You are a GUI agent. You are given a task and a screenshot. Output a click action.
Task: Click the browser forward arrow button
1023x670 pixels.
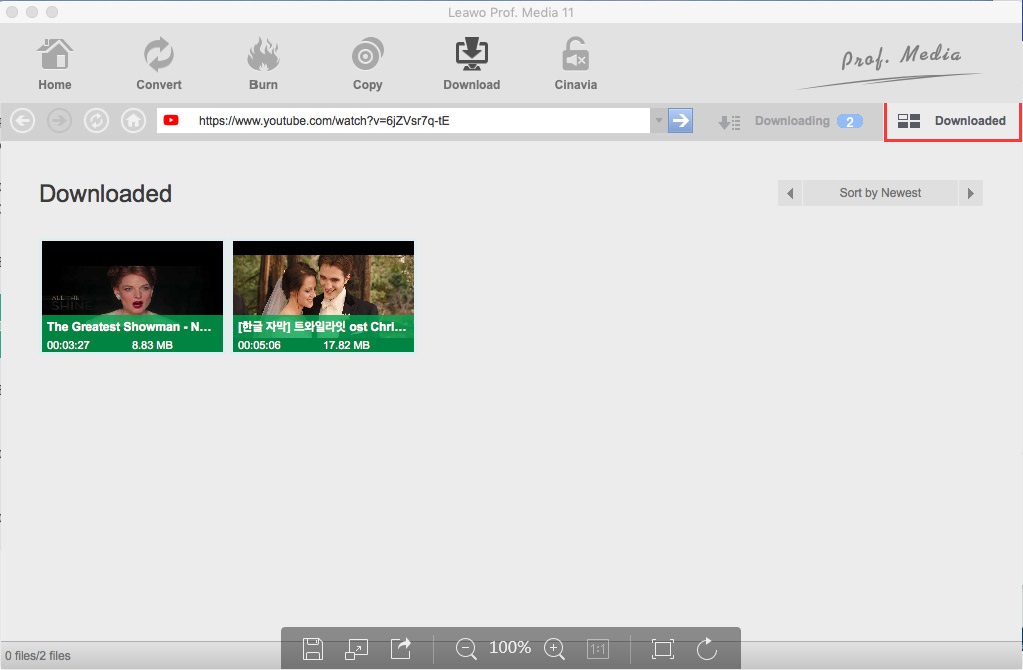pyautogui.click(x=60, y=121)
